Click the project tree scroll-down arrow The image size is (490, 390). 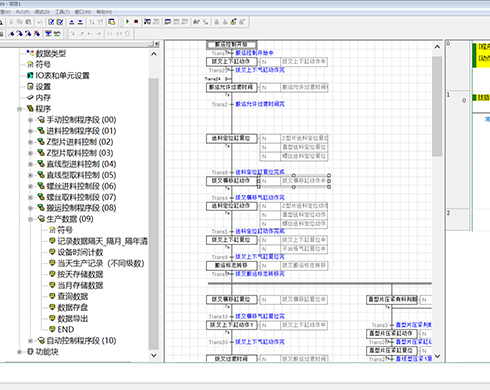point(154,355)
